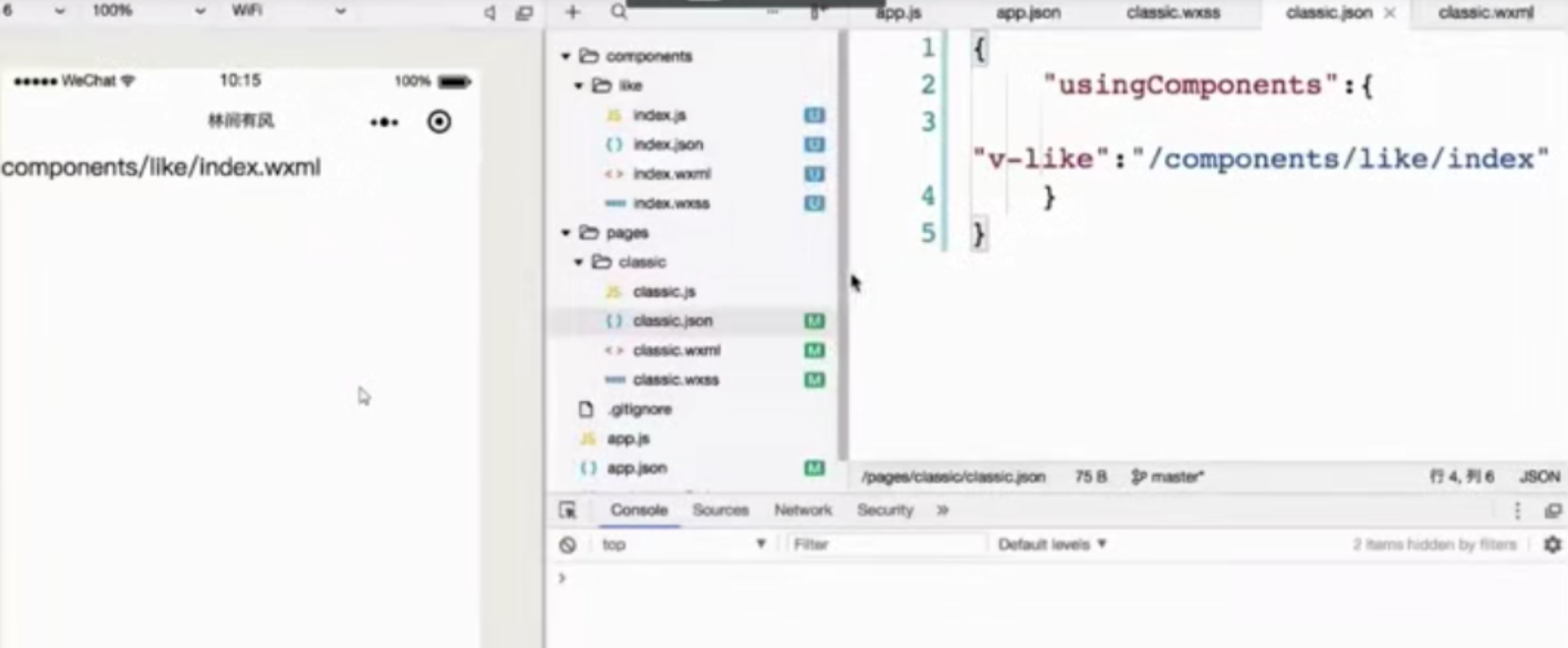
Task: Tap the mini program three-dots menu capsule
Action: point(383,122)
